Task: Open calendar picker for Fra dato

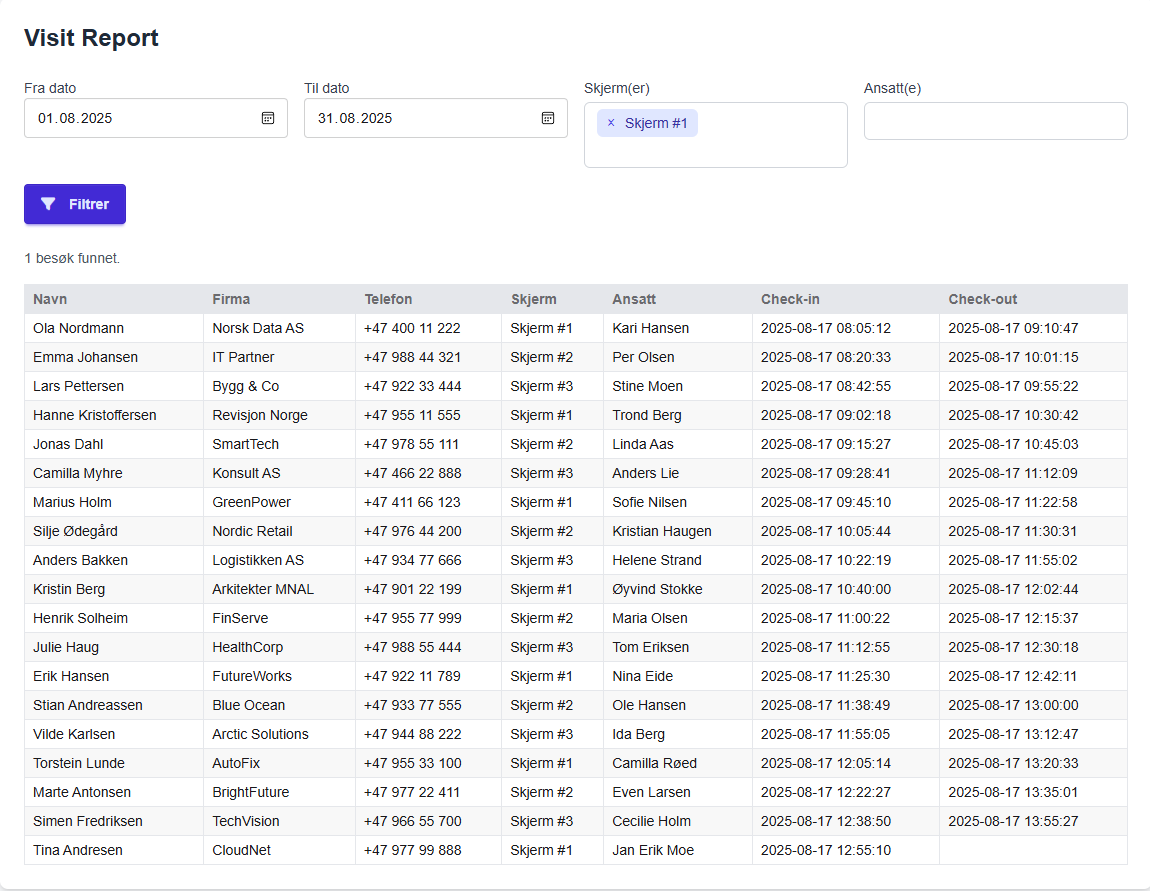Action: click(x=268, y=118)
